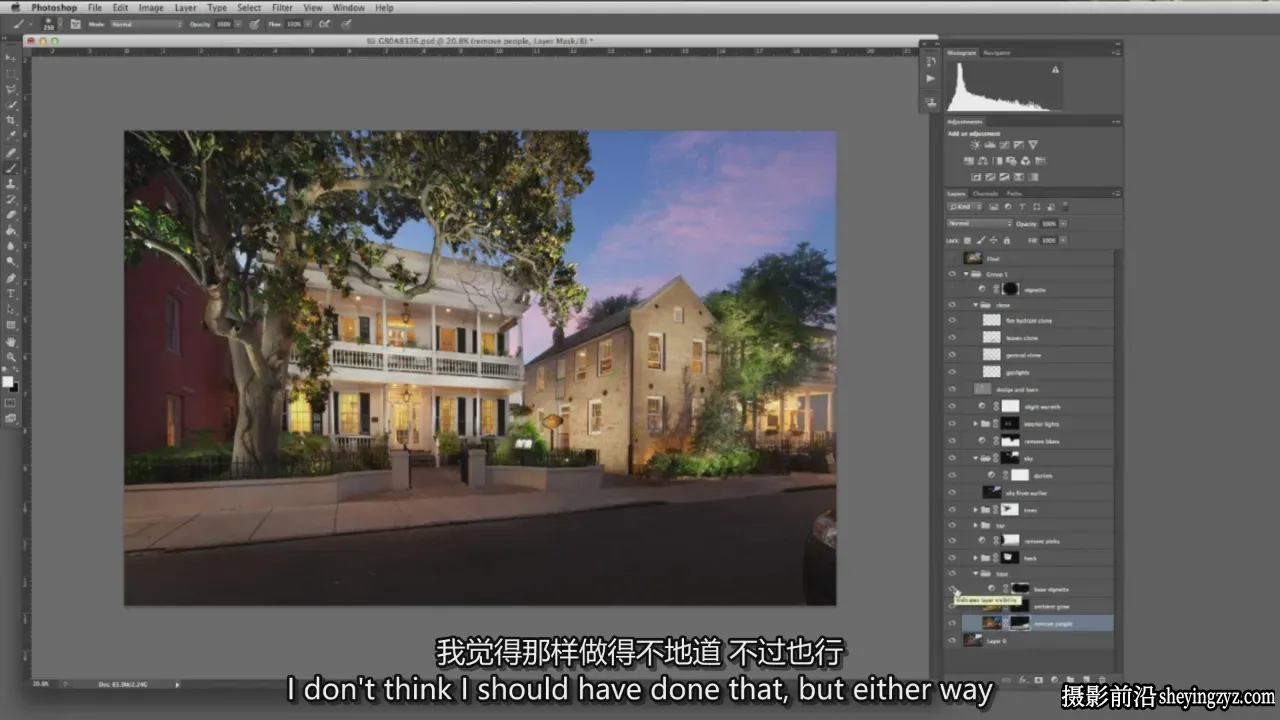This screenshot has width=1280, height=720.
Task: Collapse the sky group
Action: (976, 458)
